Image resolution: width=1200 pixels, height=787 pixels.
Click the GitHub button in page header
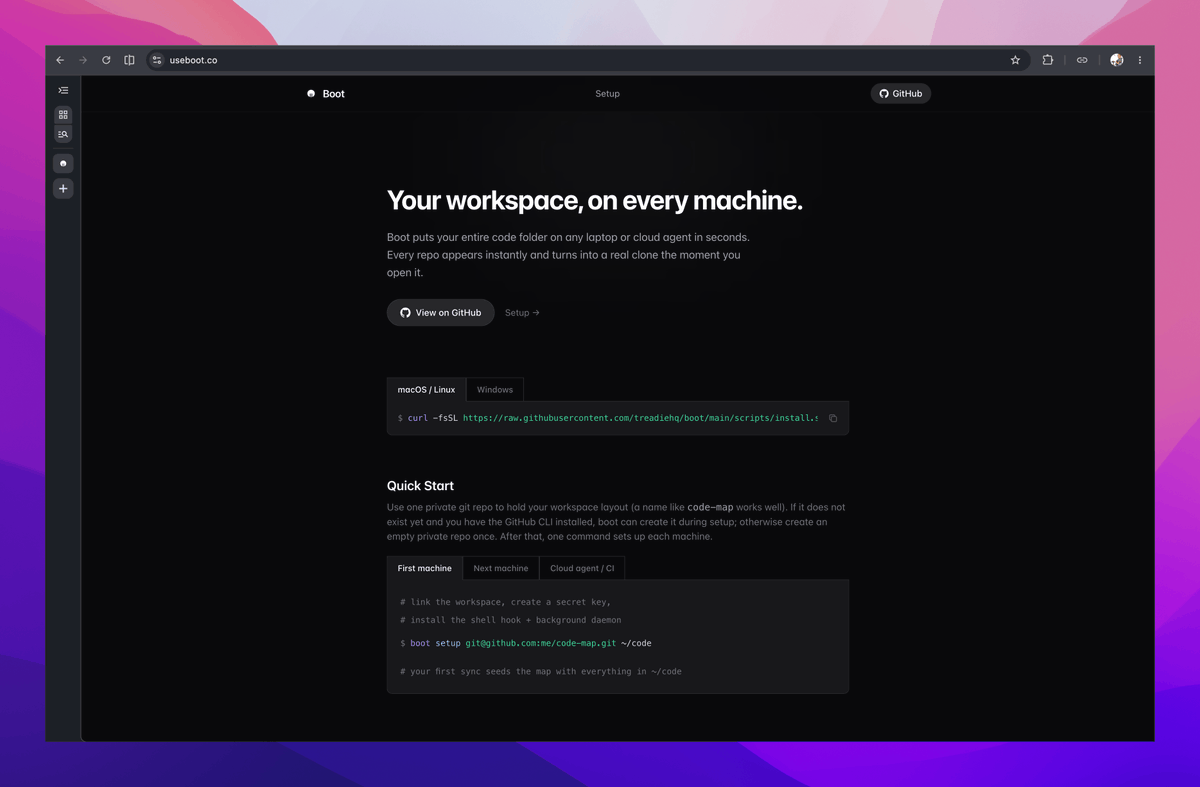901,94
